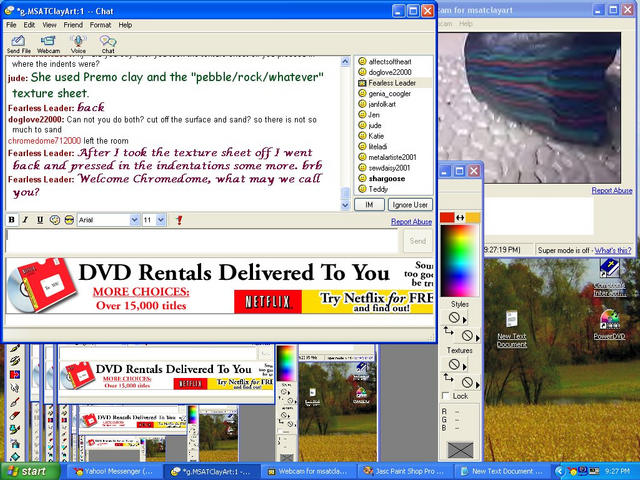Click the Windows start button
The height and width of the screenshot is (480, 640).
pos(30,471)
